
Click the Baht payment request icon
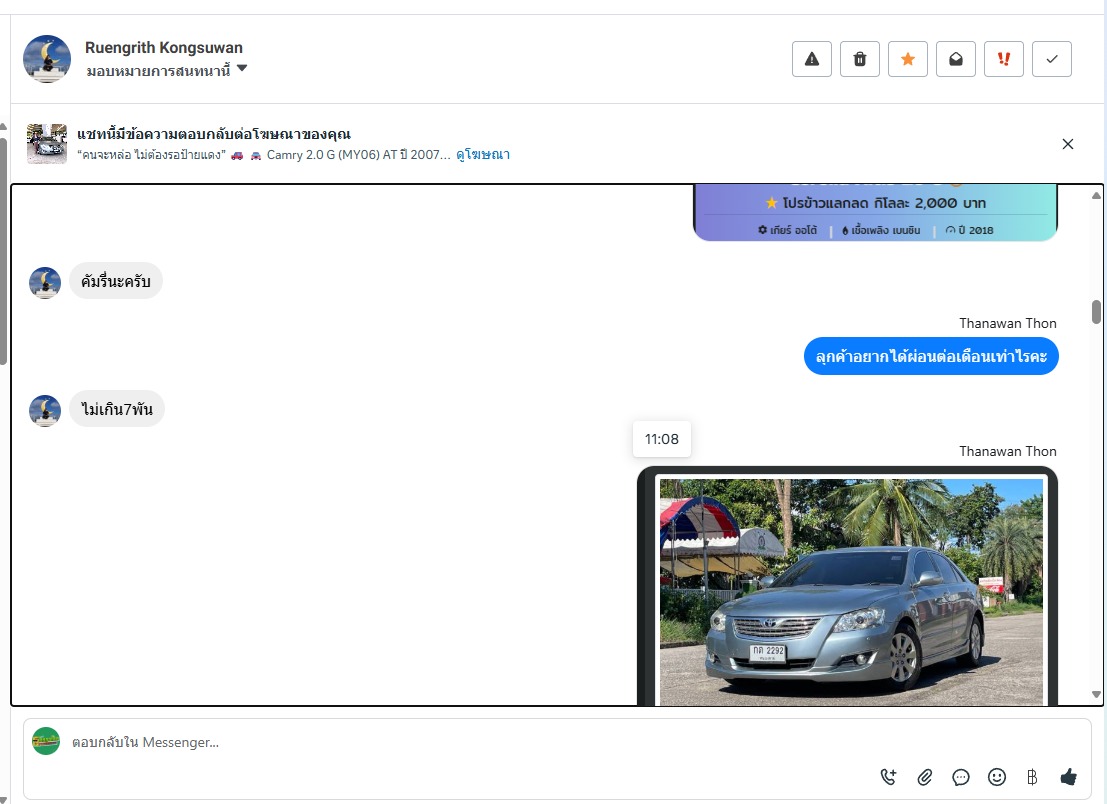1032,777
